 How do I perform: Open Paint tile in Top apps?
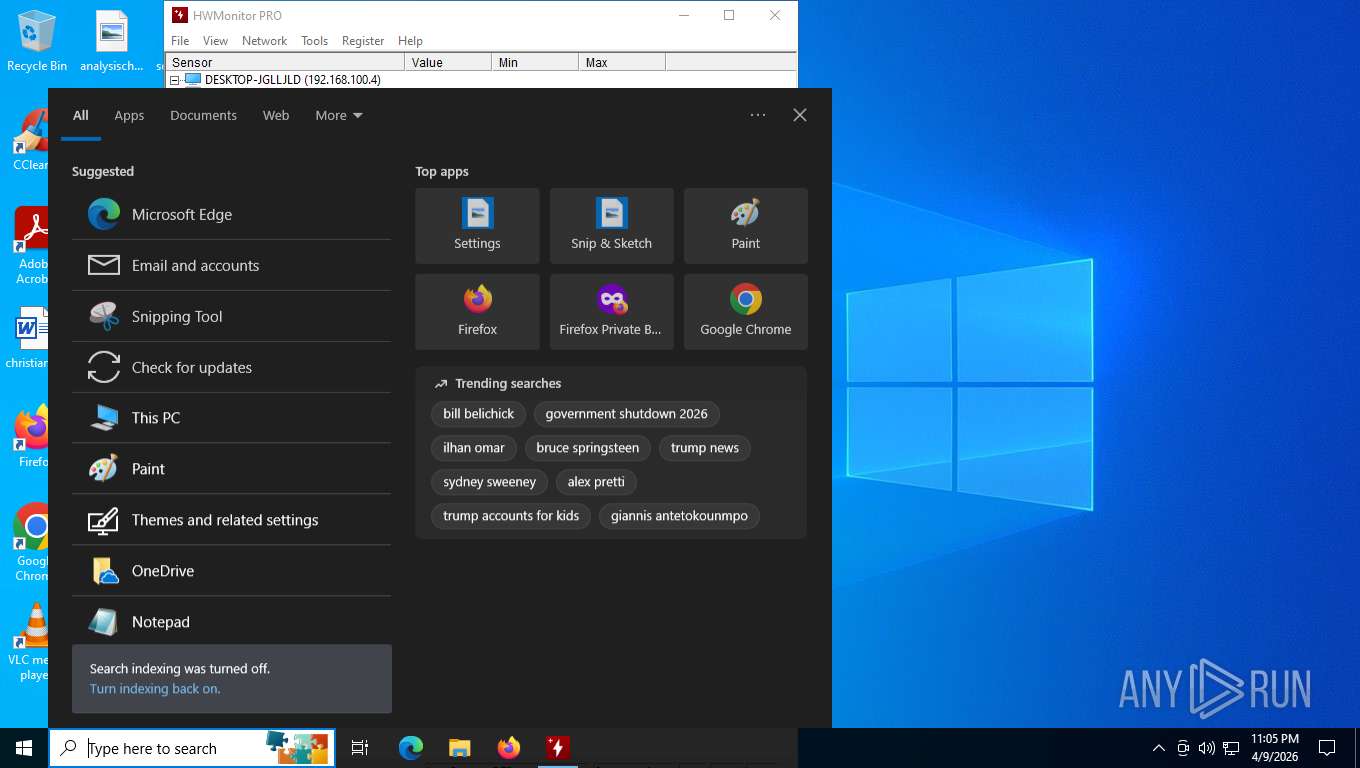coord(745,226)
